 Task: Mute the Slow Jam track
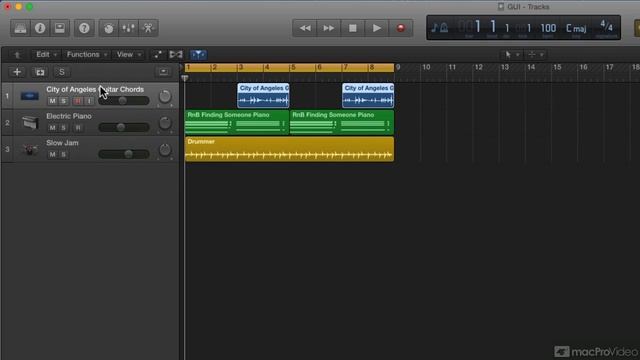coord(52,154)
